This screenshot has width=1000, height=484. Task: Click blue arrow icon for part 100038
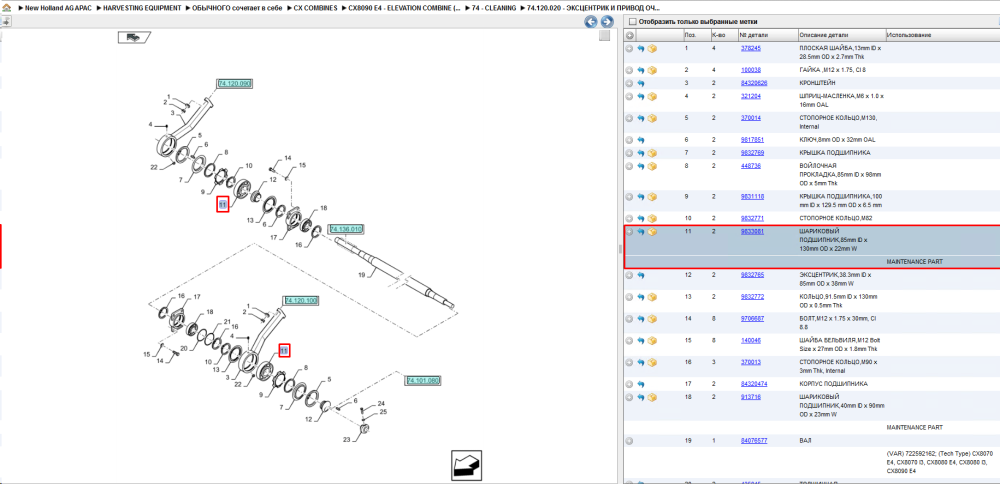coord(641,70)
